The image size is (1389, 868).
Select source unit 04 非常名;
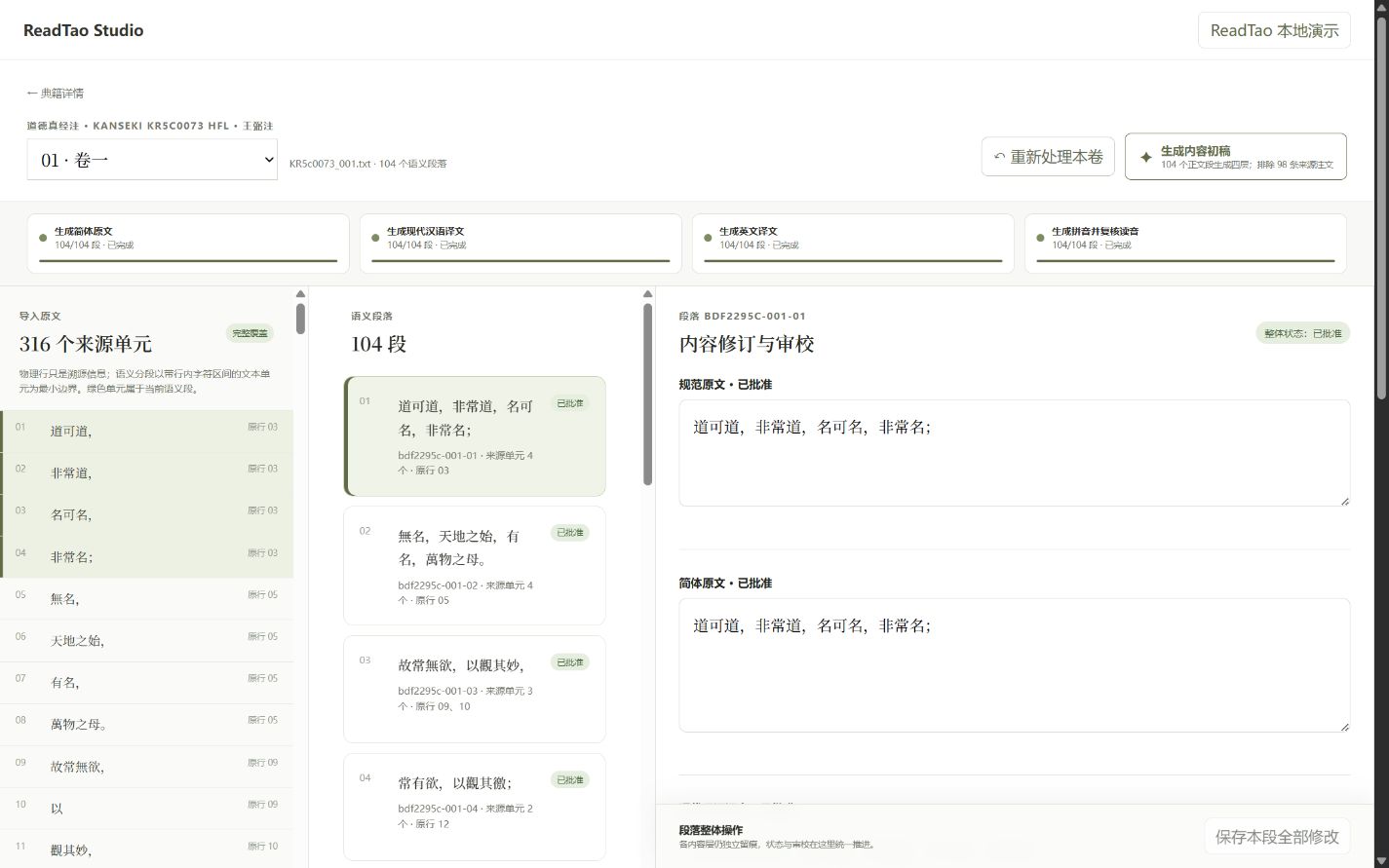[146, 556]
